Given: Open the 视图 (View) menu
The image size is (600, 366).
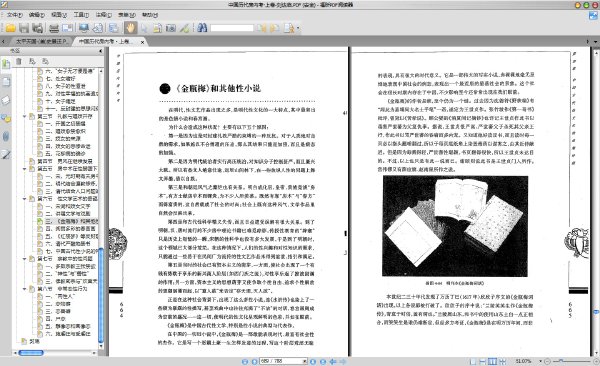Looking at the screenshot, I should point(59,15).
